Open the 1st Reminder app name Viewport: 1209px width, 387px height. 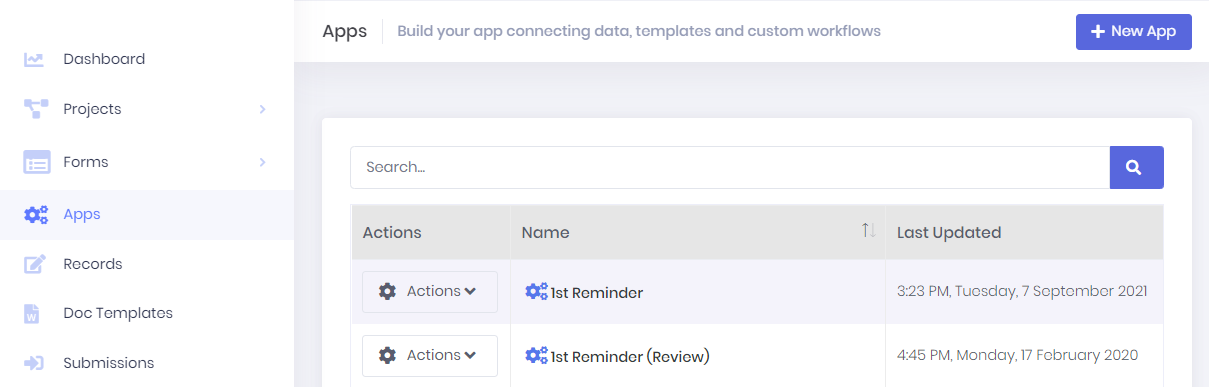(597, 293)
